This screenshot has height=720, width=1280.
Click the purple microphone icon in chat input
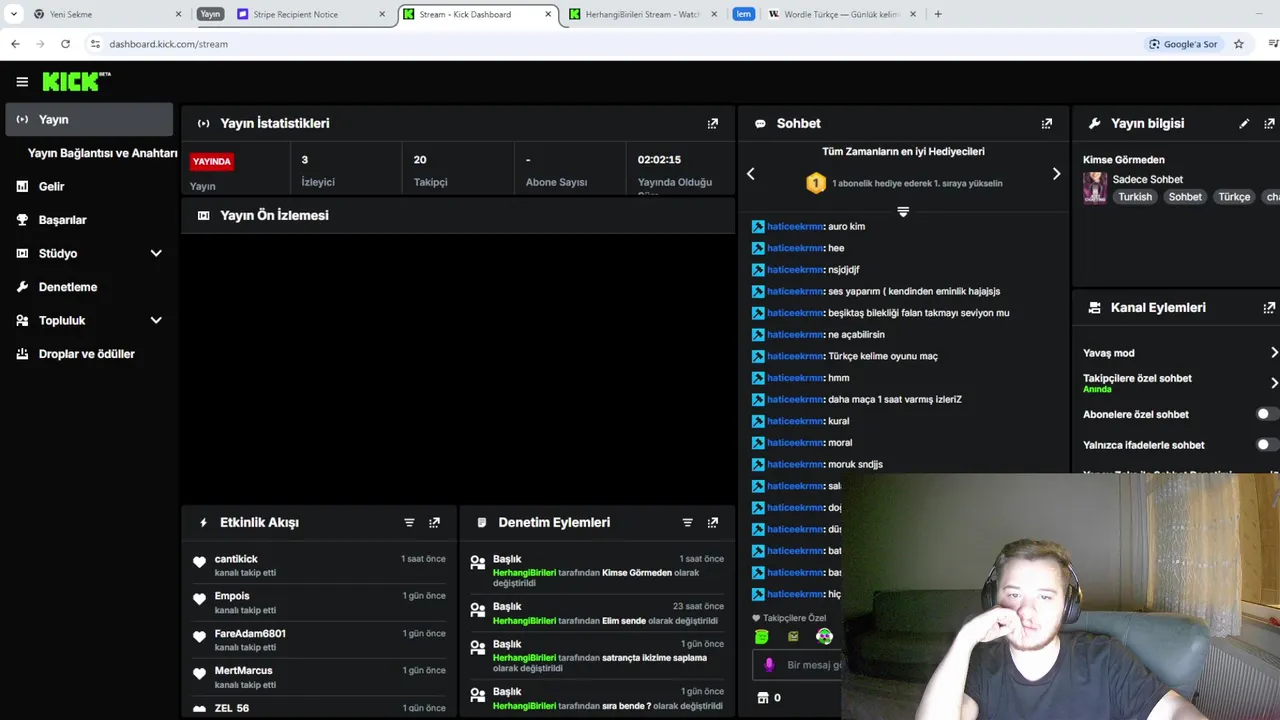click(769, 665)
